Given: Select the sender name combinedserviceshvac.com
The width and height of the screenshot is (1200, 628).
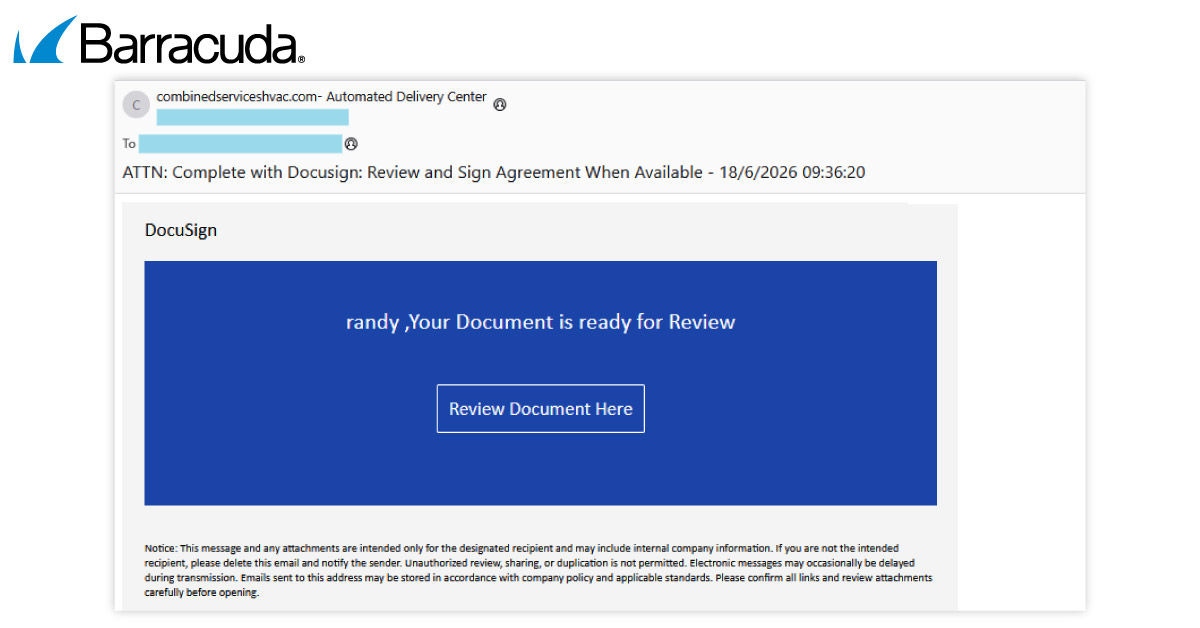Looking at the screenshot, I should [238, 97].
